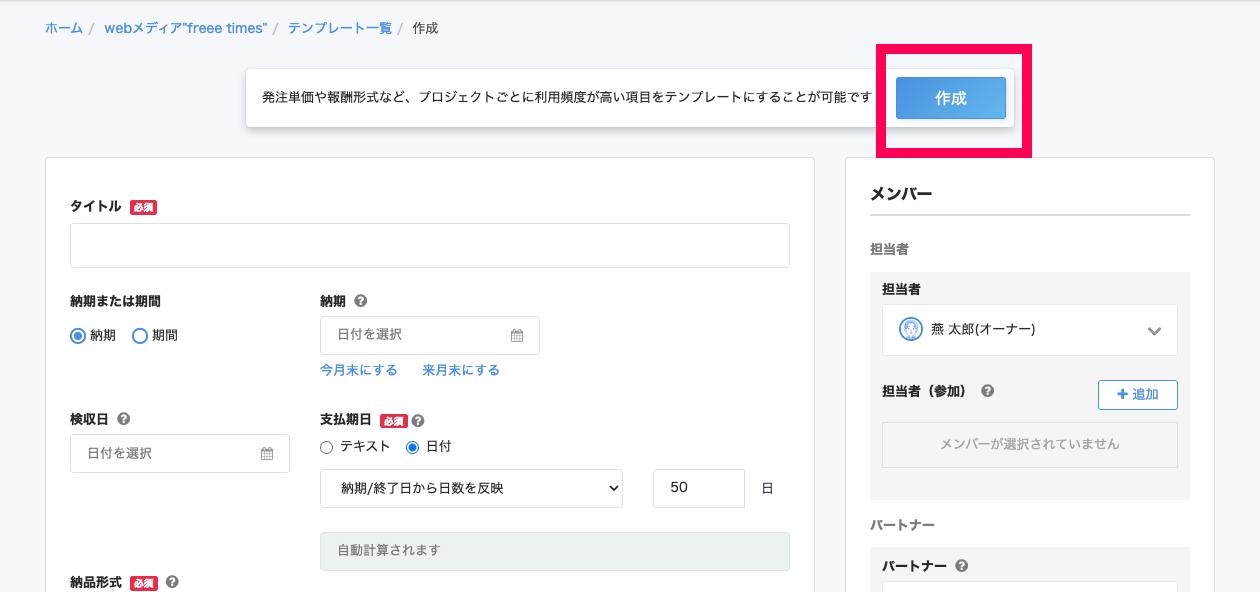Click 今月末にする link

[359, 370]
